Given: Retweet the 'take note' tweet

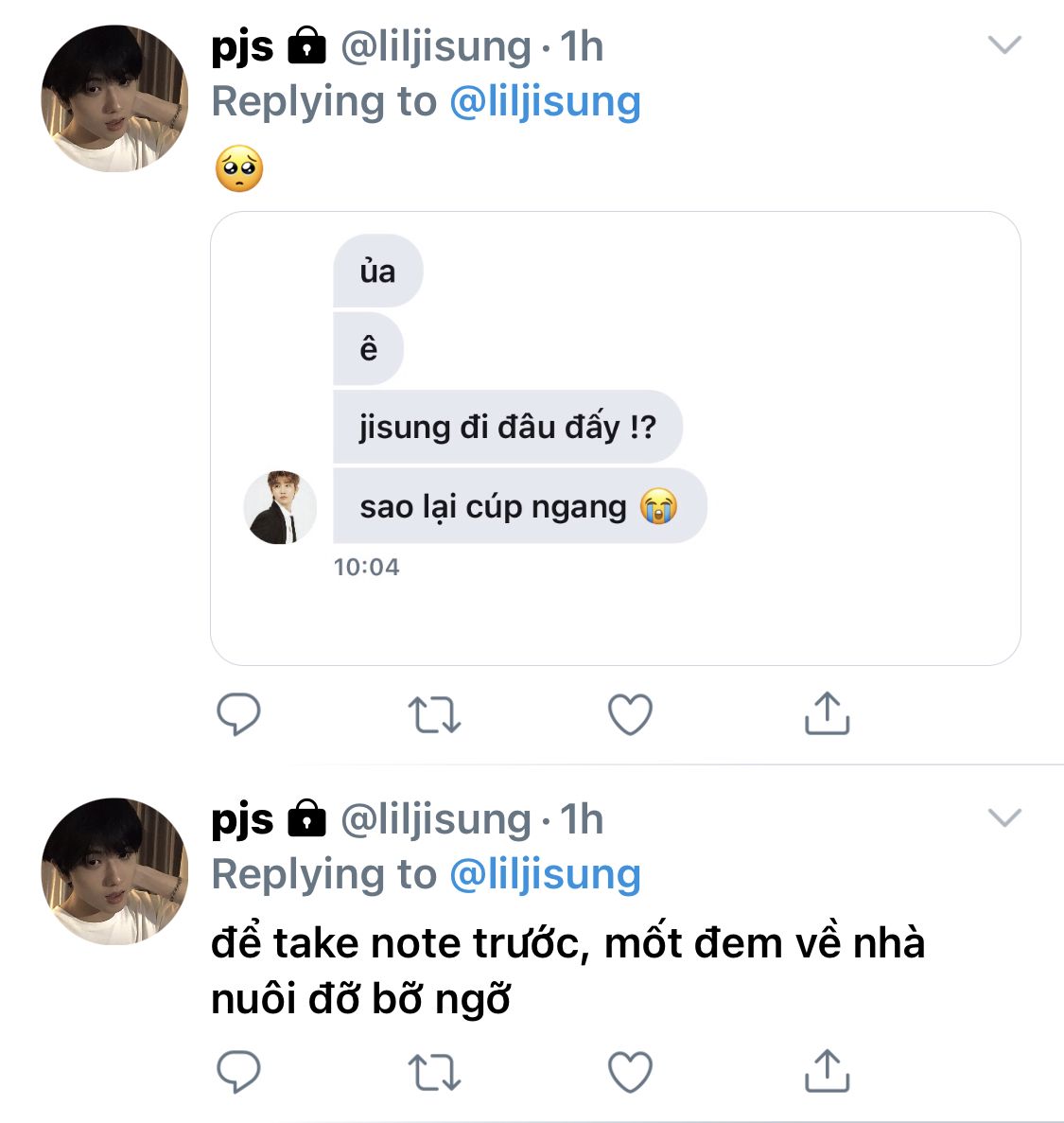Looking at the screenshot, I should [x=434, y=1073].
